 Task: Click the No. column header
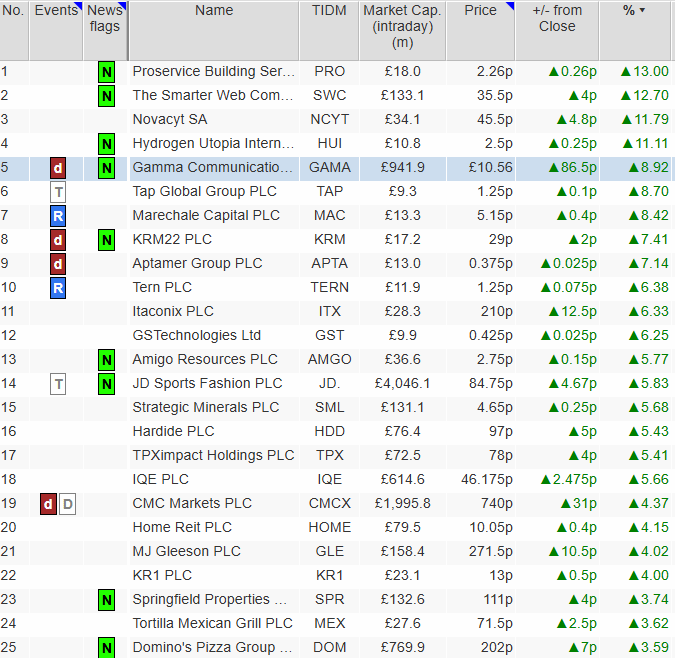14,31
